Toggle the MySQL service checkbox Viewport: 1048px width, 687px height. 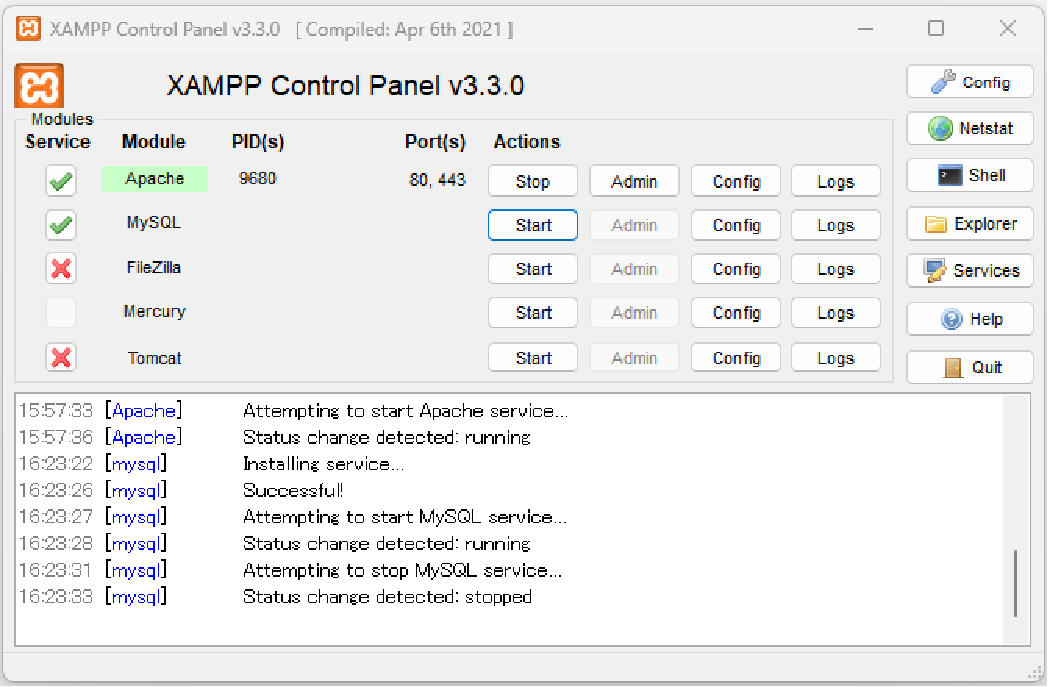[61, 225]
